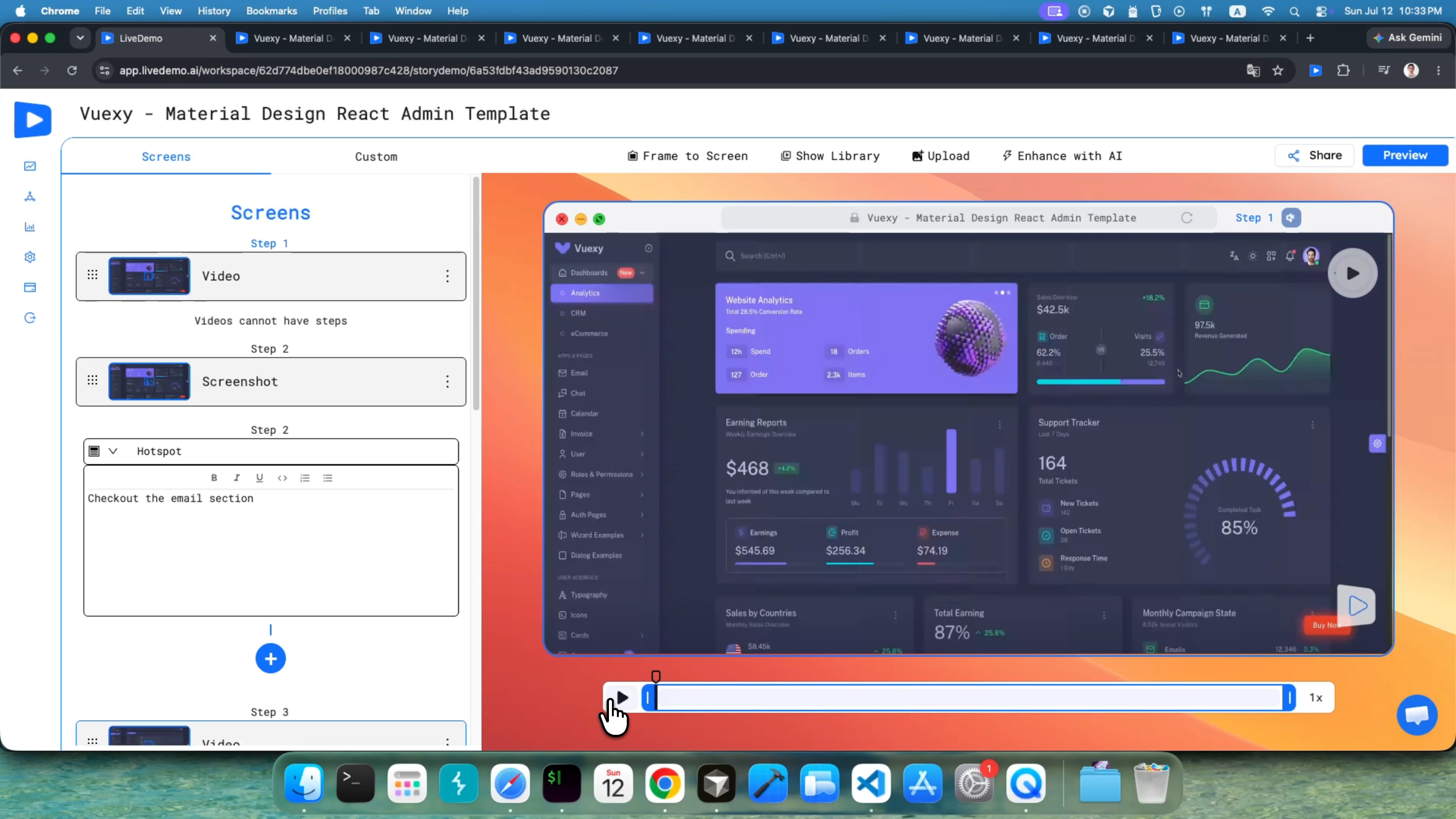
Task: Open the Bookmarks menu
Action: point(271,11)
